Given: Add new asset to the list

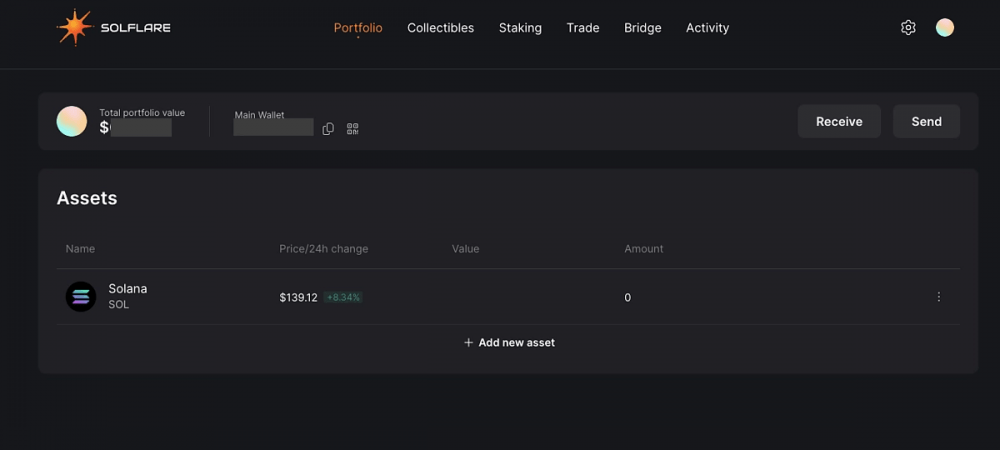Looking at the screenshot, I should tap(509, 342).
